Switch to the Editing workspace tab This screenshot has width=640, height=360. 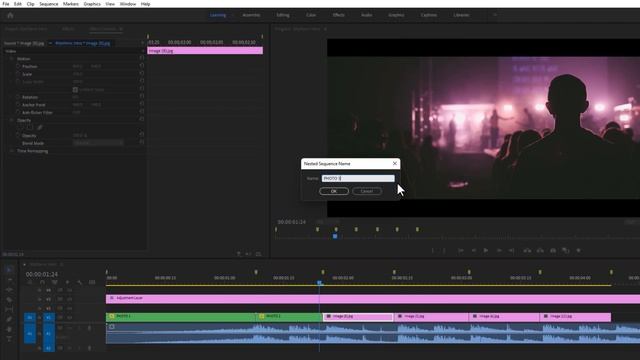(283, 15)
